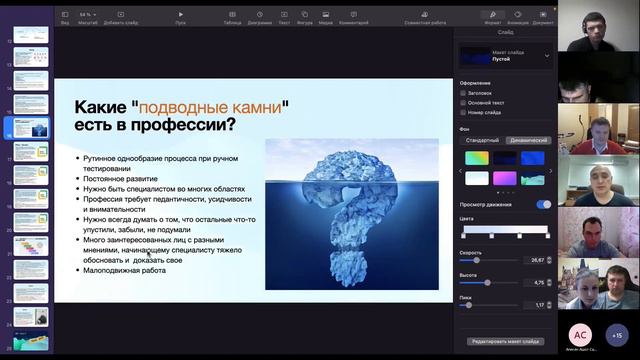
Task: Show previous background presets with left arrow
Action: pyautogui.click(x=460, y=171)
